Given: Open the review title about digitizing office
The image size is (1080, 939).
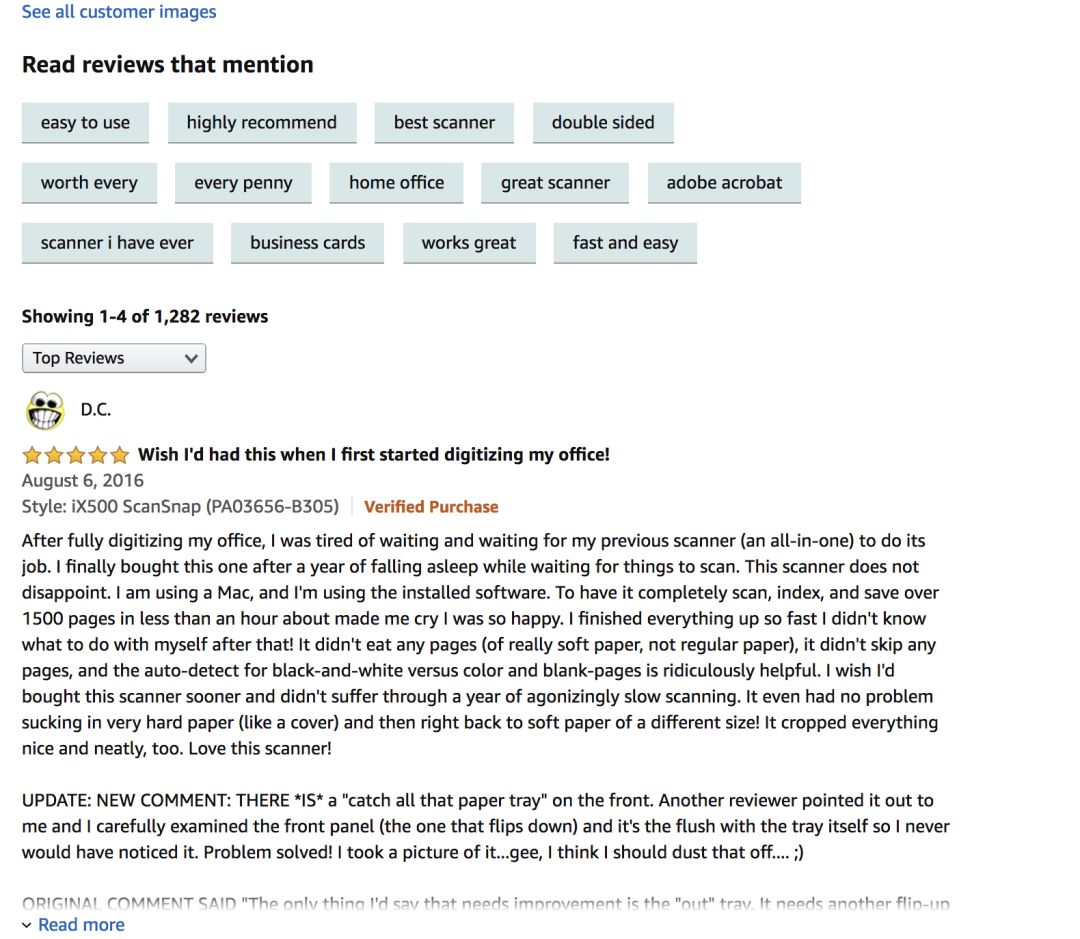Looking at the screenshot, I should coord(373,455).
